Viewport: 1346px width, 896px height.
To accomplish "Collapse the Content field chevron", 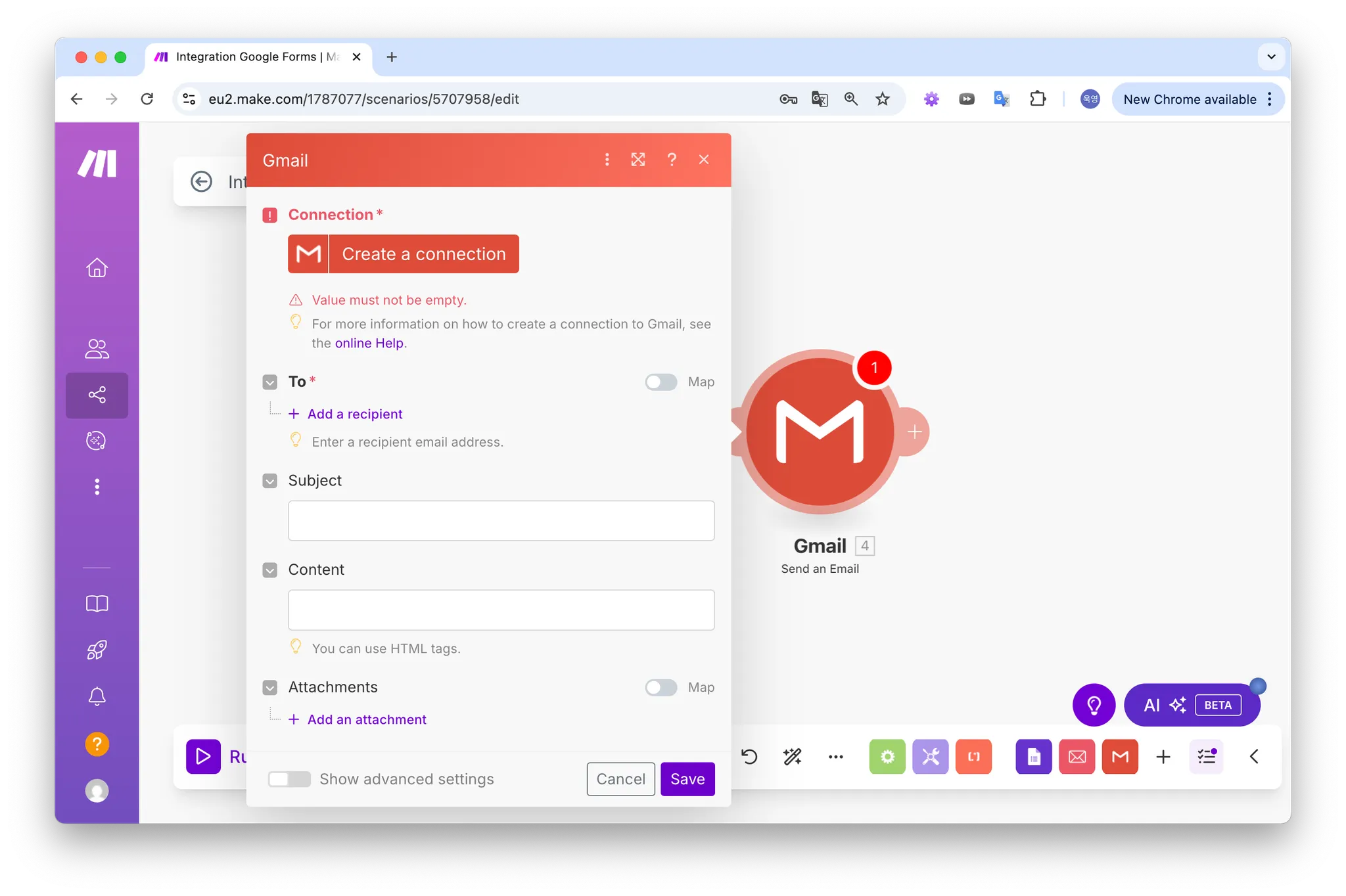I will tap(270, 570).
